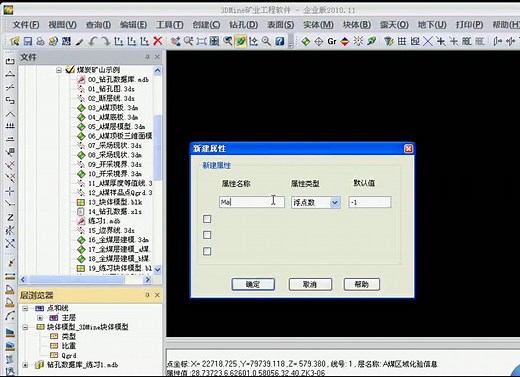Open the 属性类型 浮点数 dropdown
This screenshot has width=520, height=377.
335,202
